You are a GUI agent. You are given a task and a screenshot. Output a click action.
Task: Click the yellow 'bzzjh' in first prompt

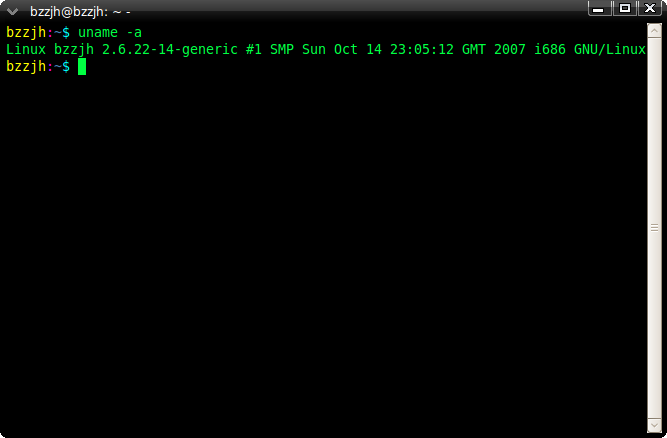click(x=26, y=32)
